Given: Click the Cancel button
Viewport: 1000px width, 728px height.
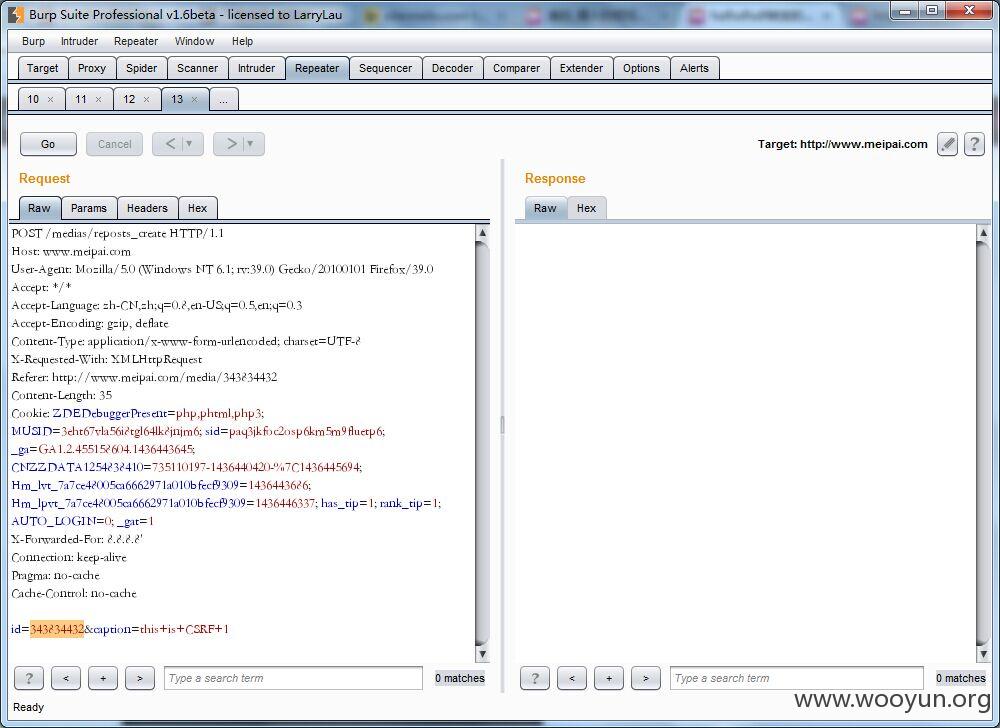Looking at the screenshot, I should (x=115, y=144).
